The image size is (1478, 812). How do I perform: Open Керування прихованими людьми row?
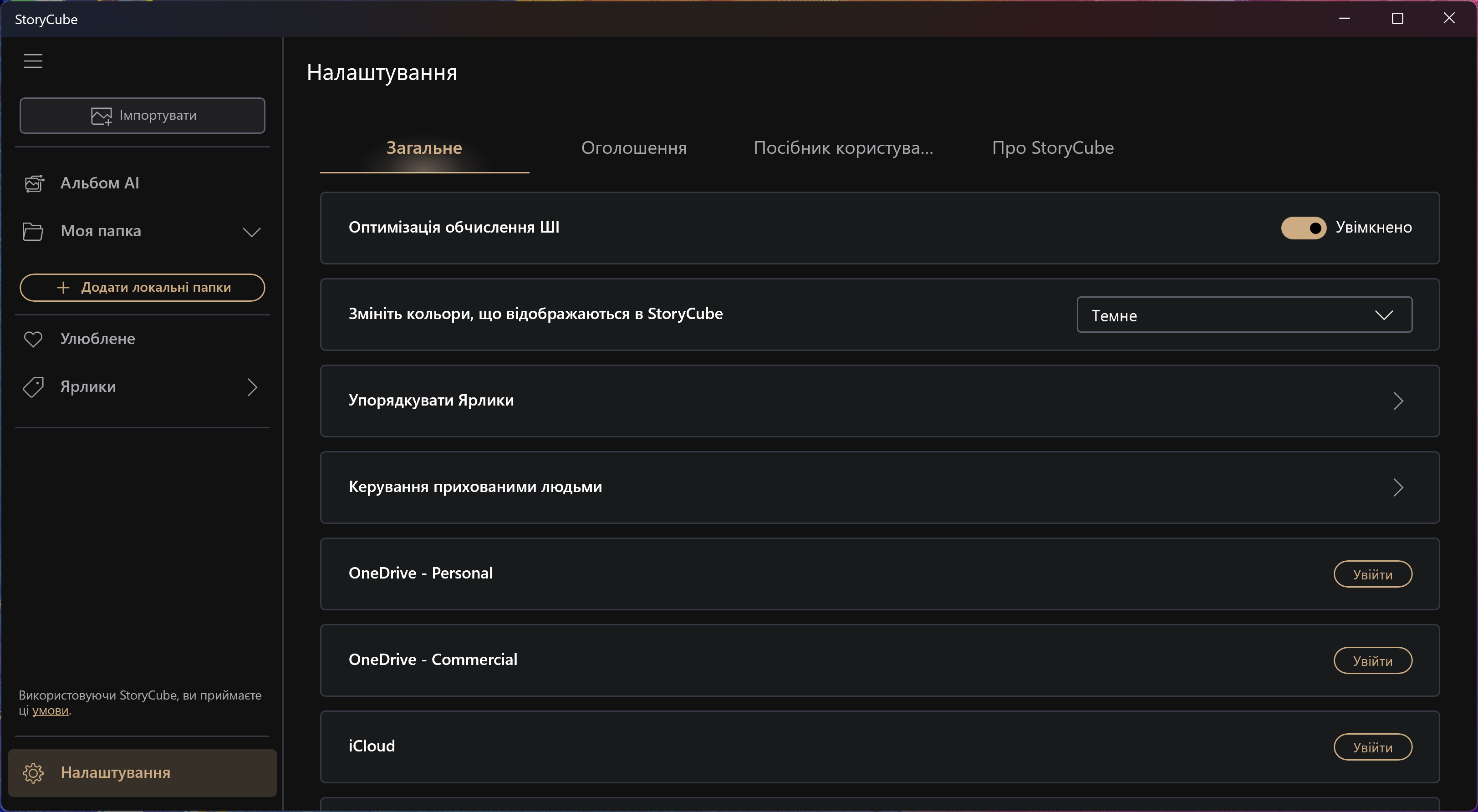coord(879,487)
